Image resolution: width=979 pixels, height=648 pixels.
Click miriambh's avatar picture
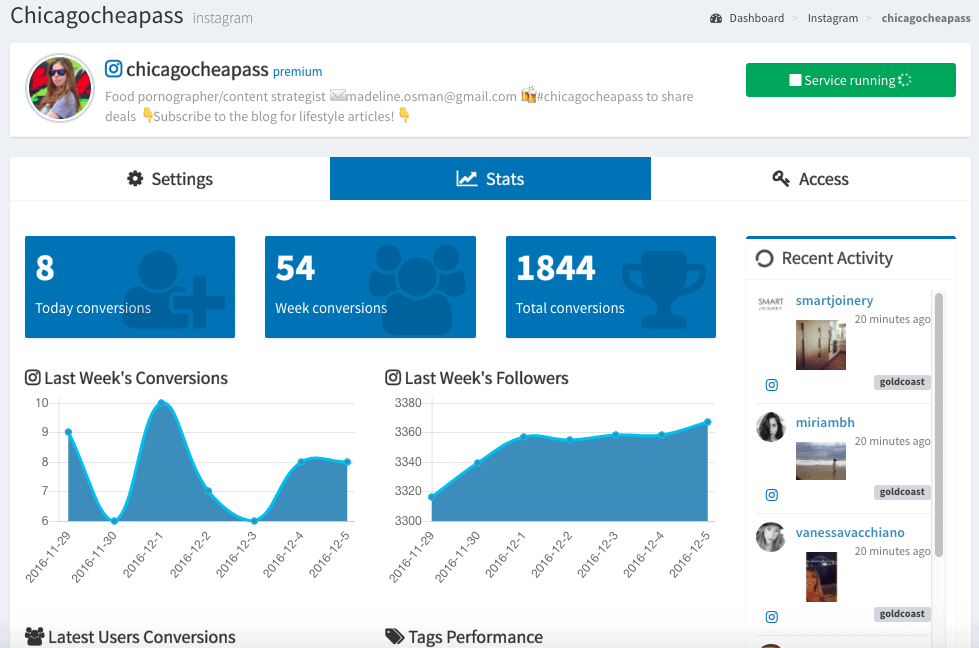771,427
